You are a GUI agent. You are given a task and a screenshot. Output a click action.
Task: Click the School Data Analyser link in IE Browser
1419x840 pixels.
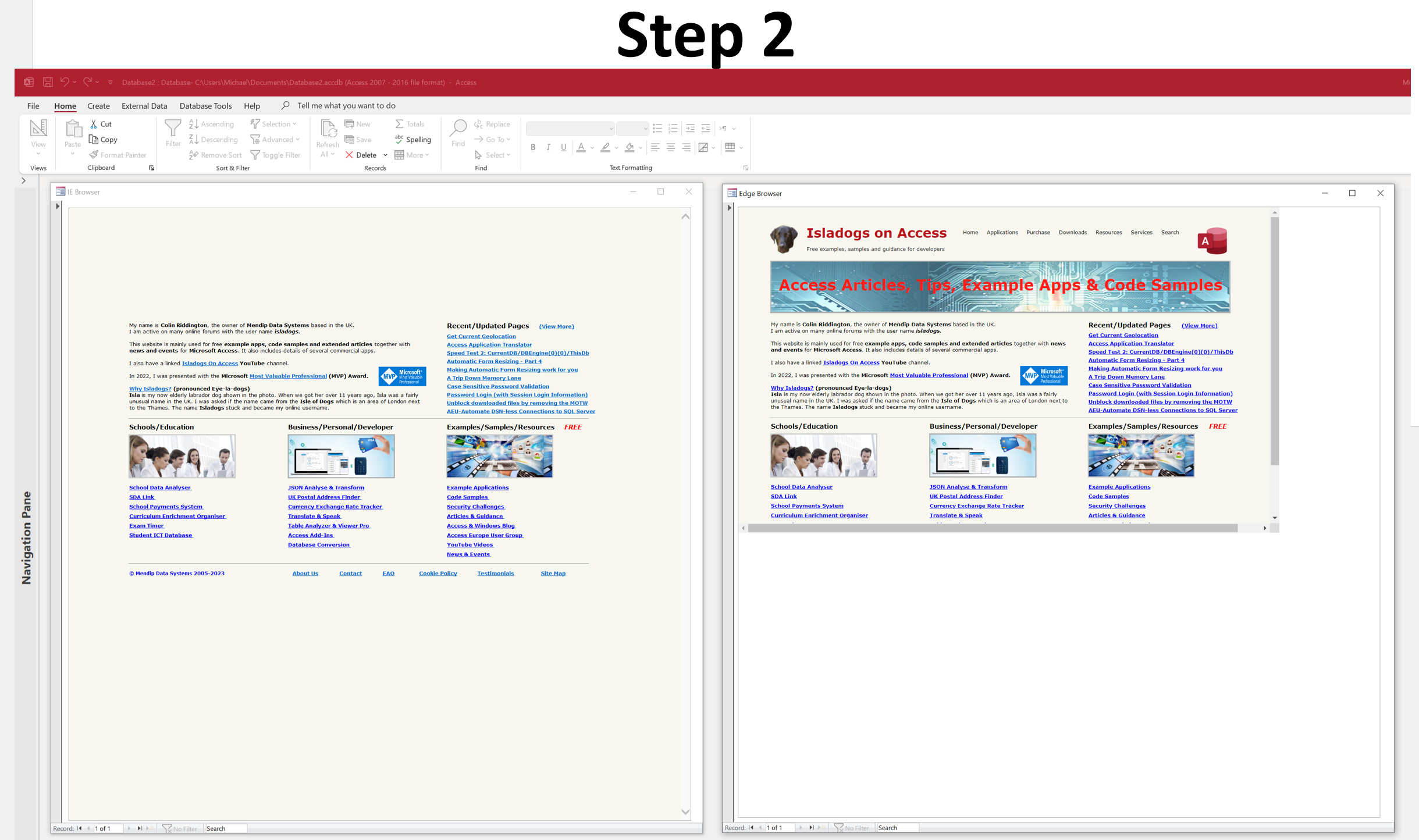(159, 487)
